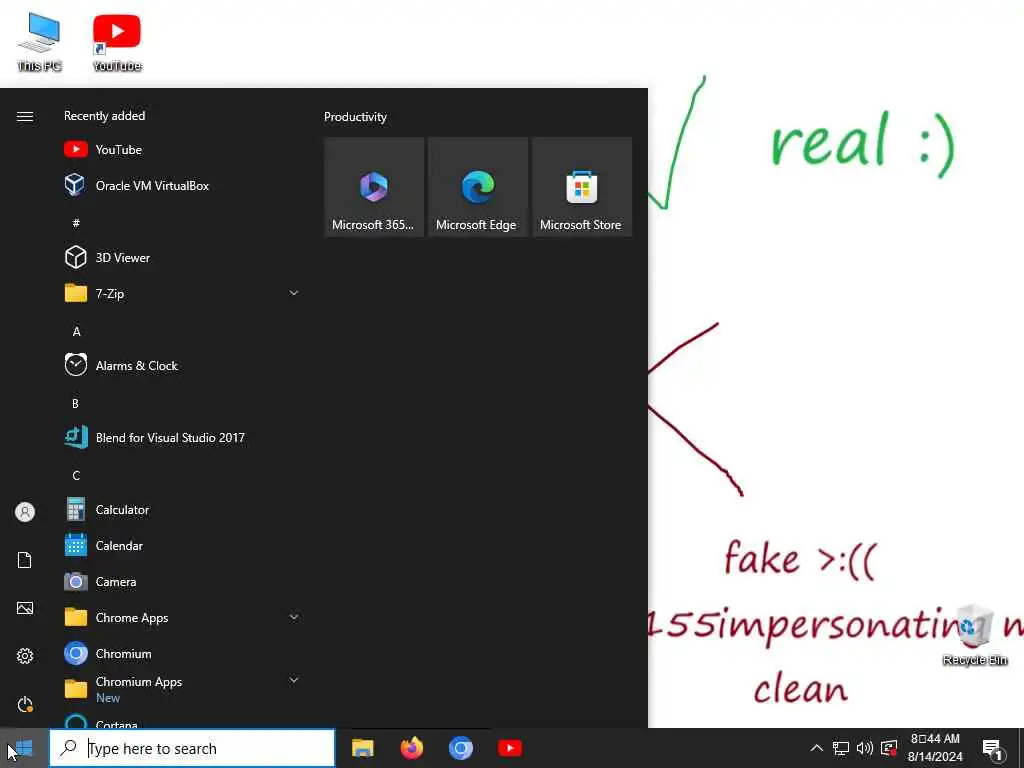Open File Explorer from taskbar

click(x=362, y=748)
